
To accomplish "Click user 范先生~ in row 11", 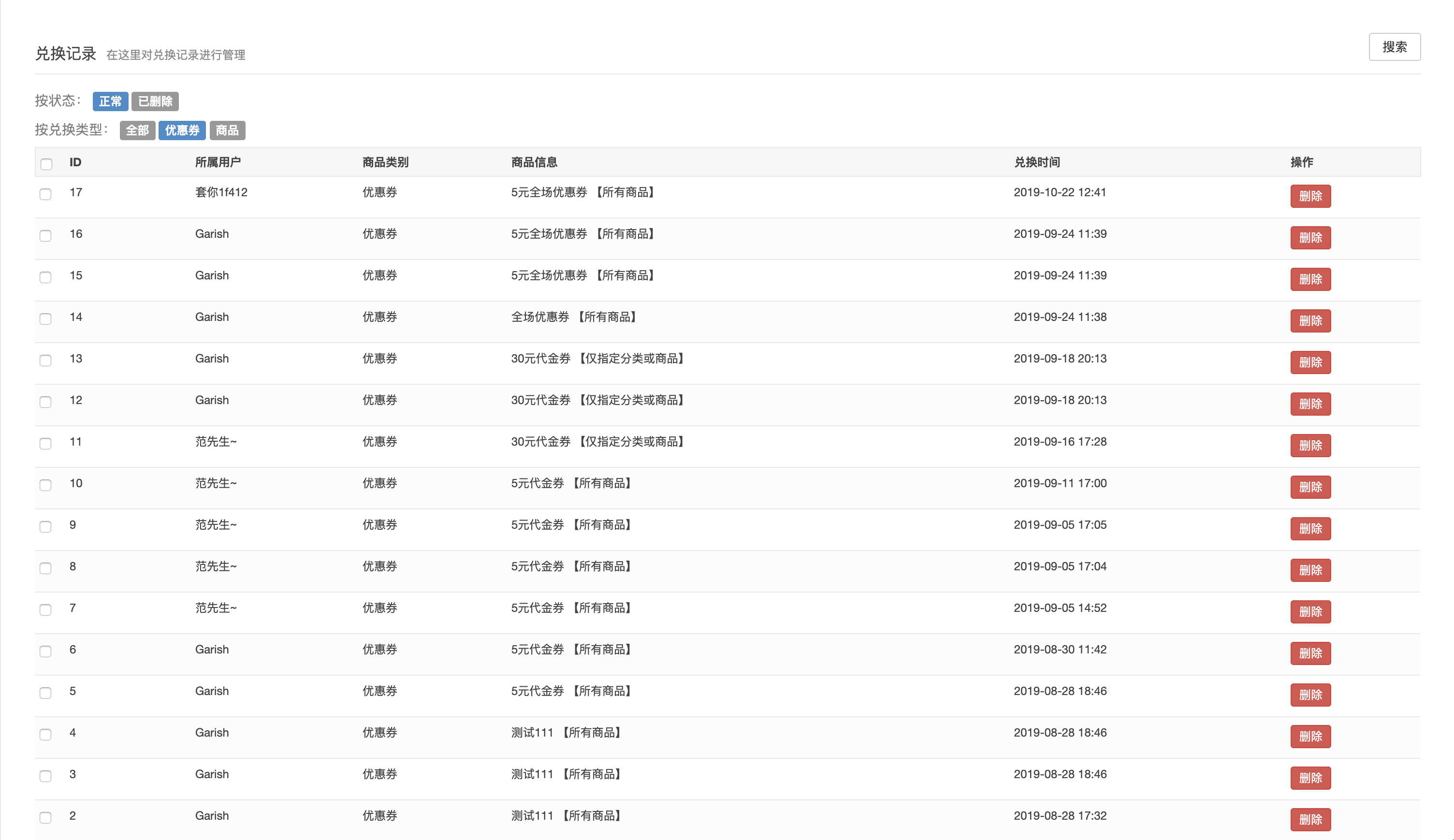I will (216, 441).
